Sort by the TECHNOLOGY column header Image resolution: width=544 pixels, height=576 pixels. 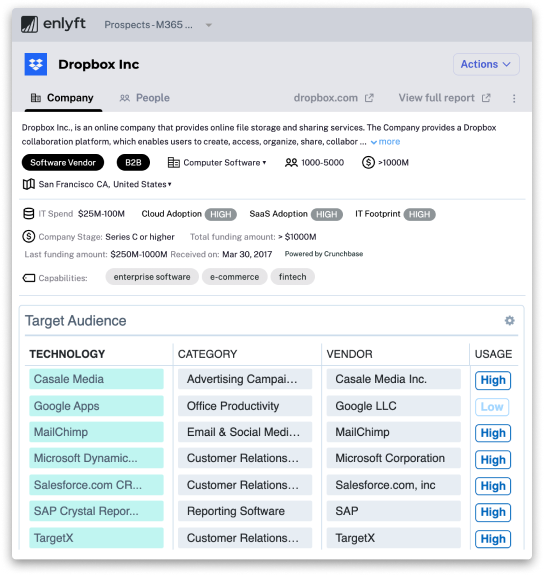click(67, 354)
